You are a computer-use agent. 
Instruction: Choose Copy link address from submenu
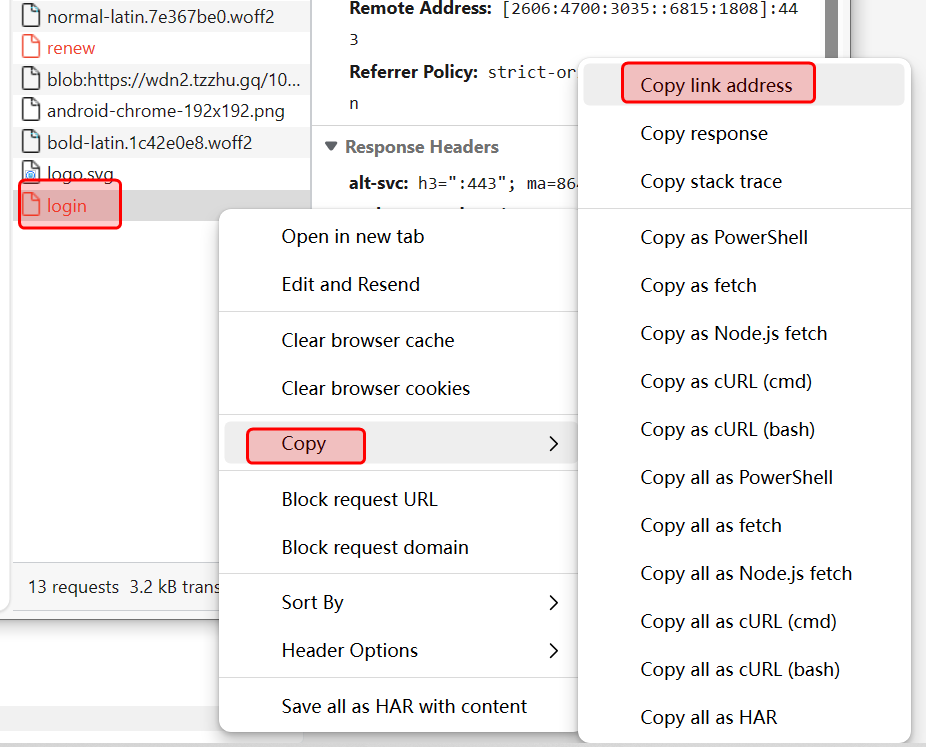tap(716, 86)
